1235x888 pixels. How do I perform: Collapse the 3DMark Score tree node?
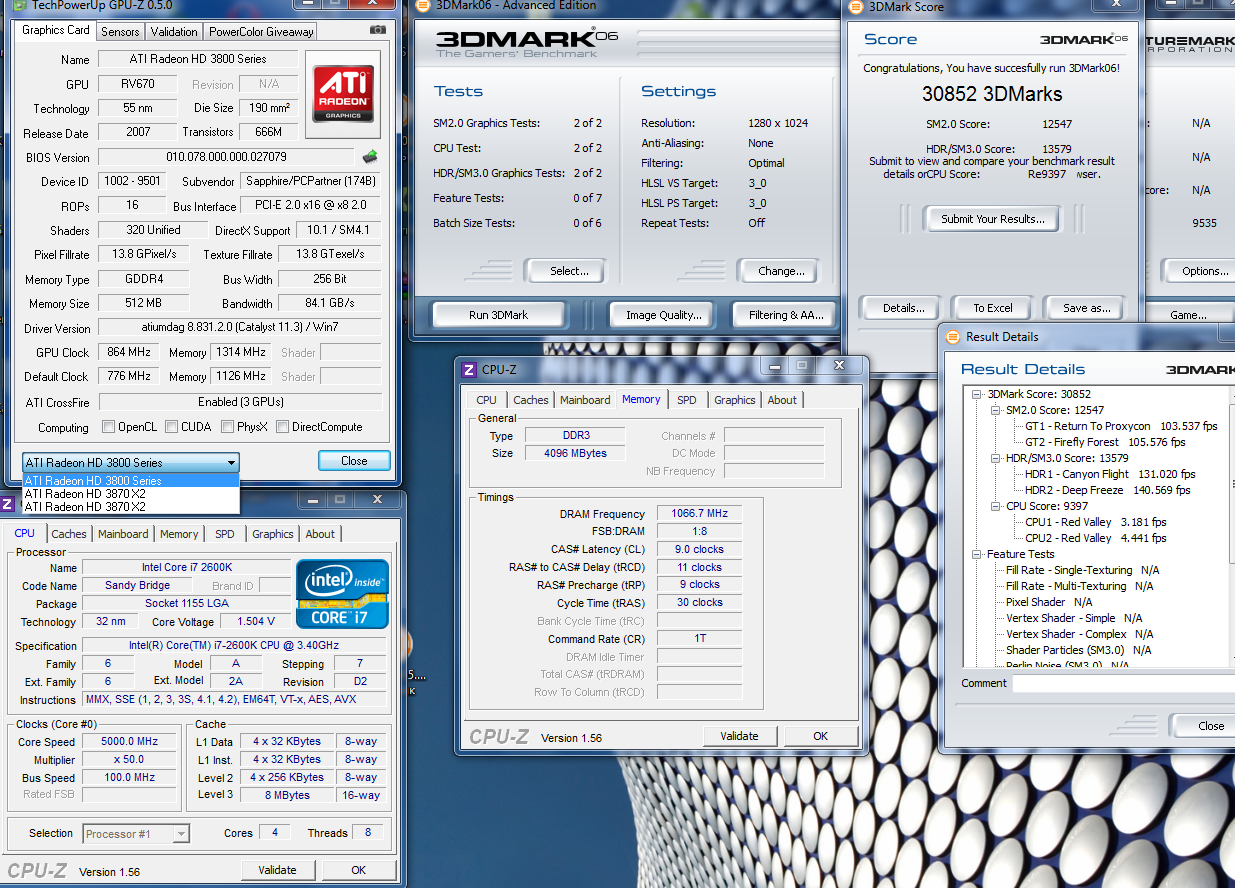pos(979,394)
